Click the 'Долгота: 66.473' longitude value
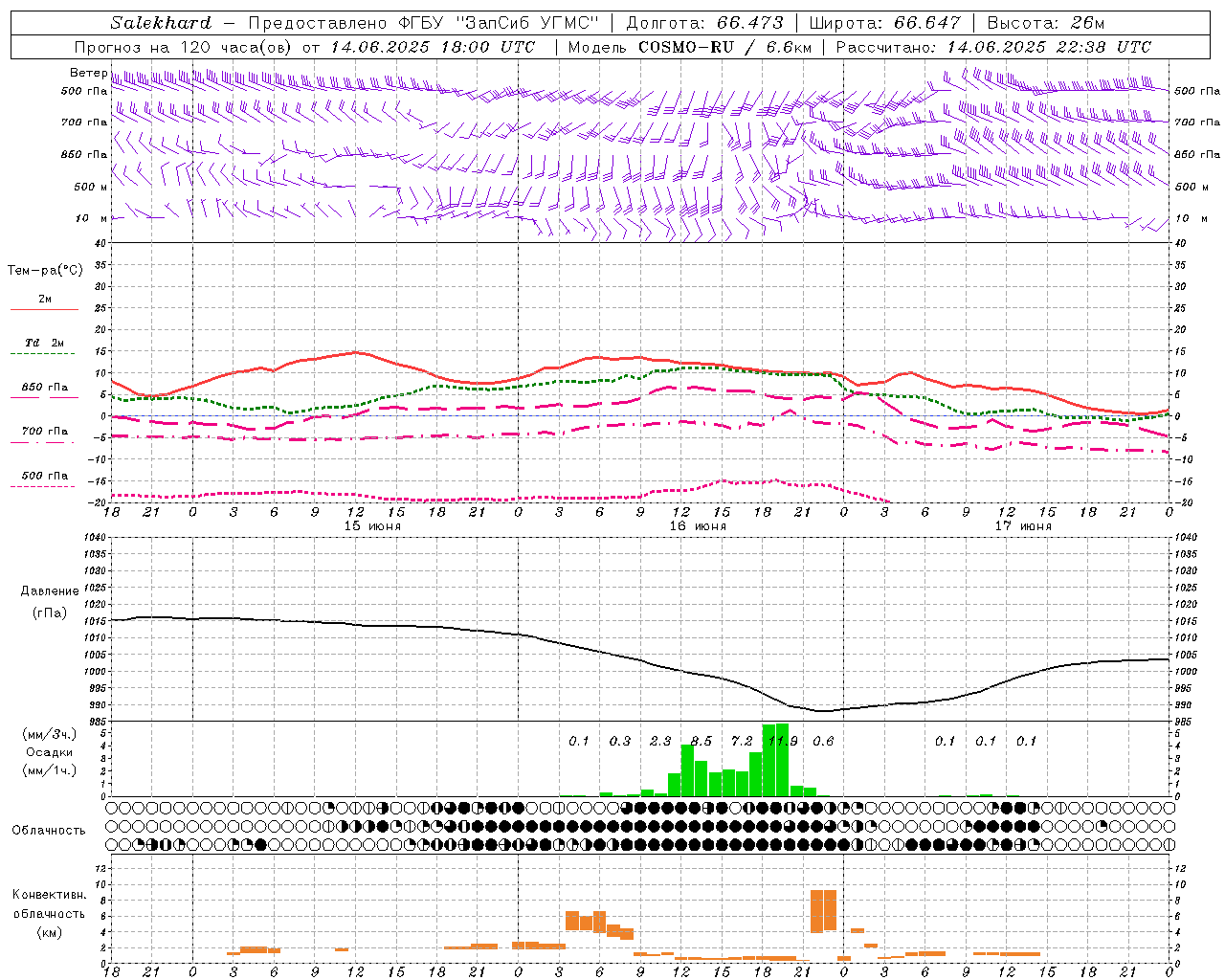 (704, 23)
